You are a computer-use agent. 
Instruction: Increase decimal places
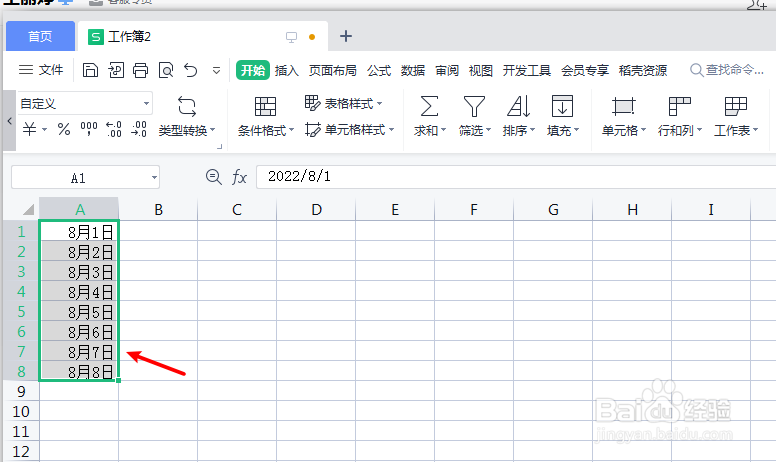pos(114,129)
